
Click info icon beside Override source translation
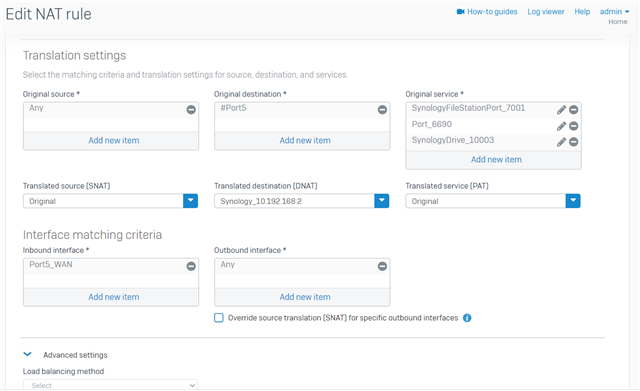click(x=467, y=318)
